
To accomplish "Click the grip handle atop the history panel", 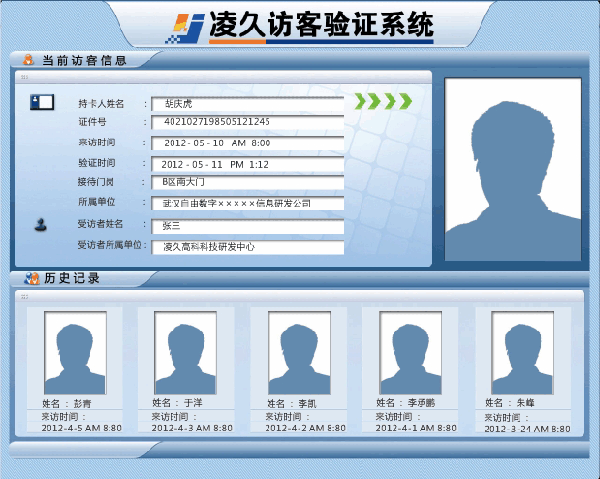I will click(x=24, y=296).
